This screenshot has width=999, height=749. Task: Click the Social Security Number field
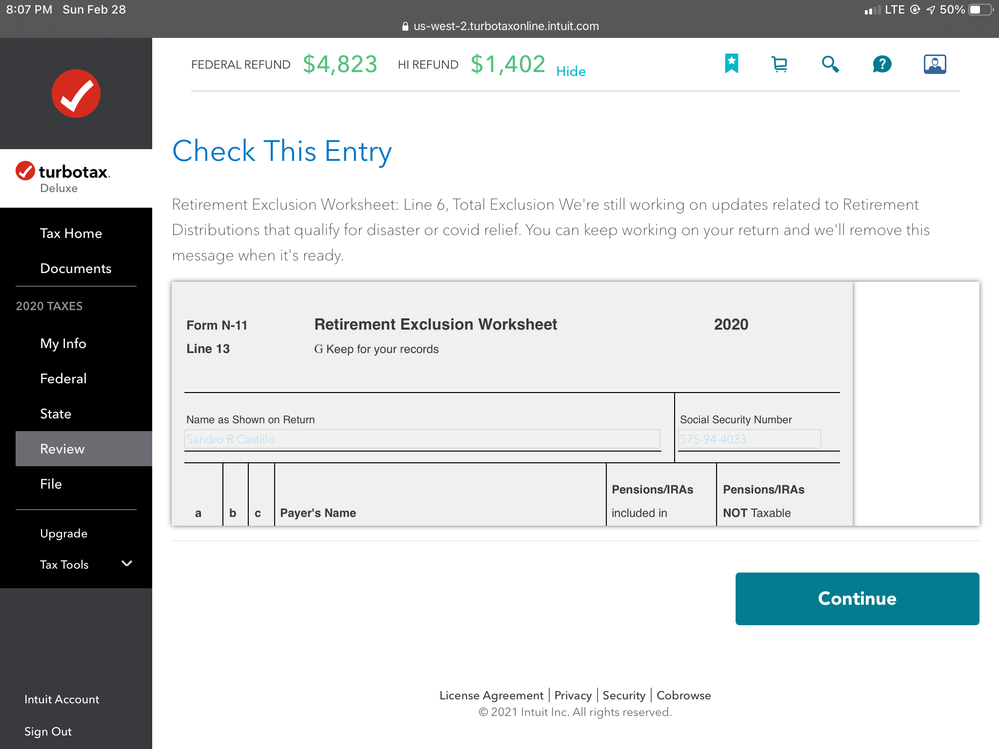coord(749,439)
